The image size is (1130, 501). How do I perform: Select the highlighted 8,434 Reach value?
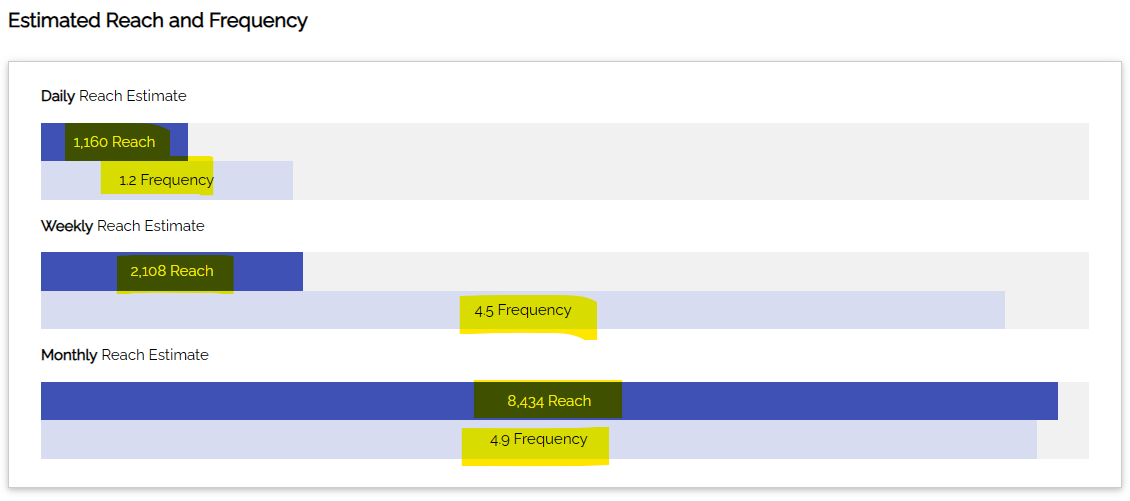coord(549,401)
